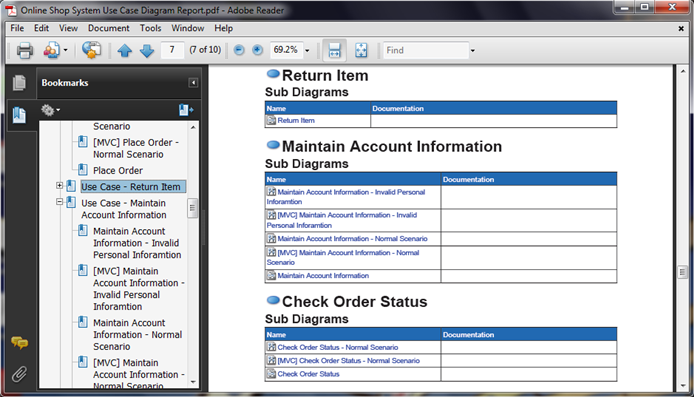The width and height of the screenshot is (694, 397).
Task: Open the Pages thumbnails panel icon
Action: [x=19, y=83]
